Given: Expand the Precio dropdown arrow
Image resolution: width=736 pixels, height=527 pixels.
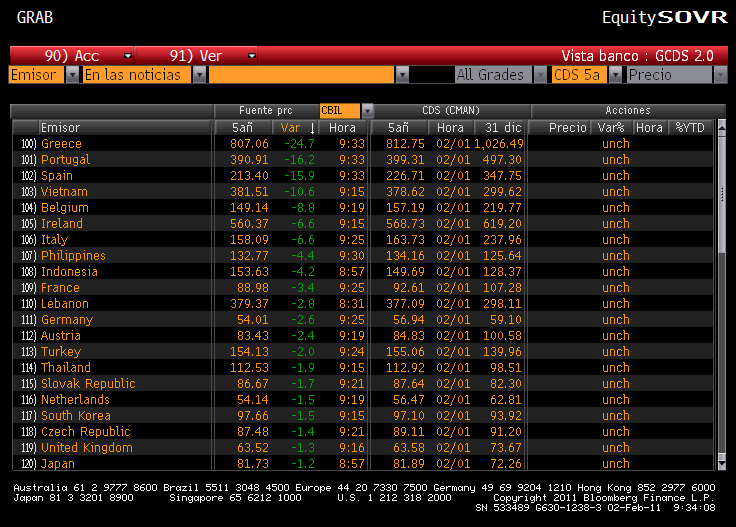Looking at the screenshot, I should pos(720,75).
